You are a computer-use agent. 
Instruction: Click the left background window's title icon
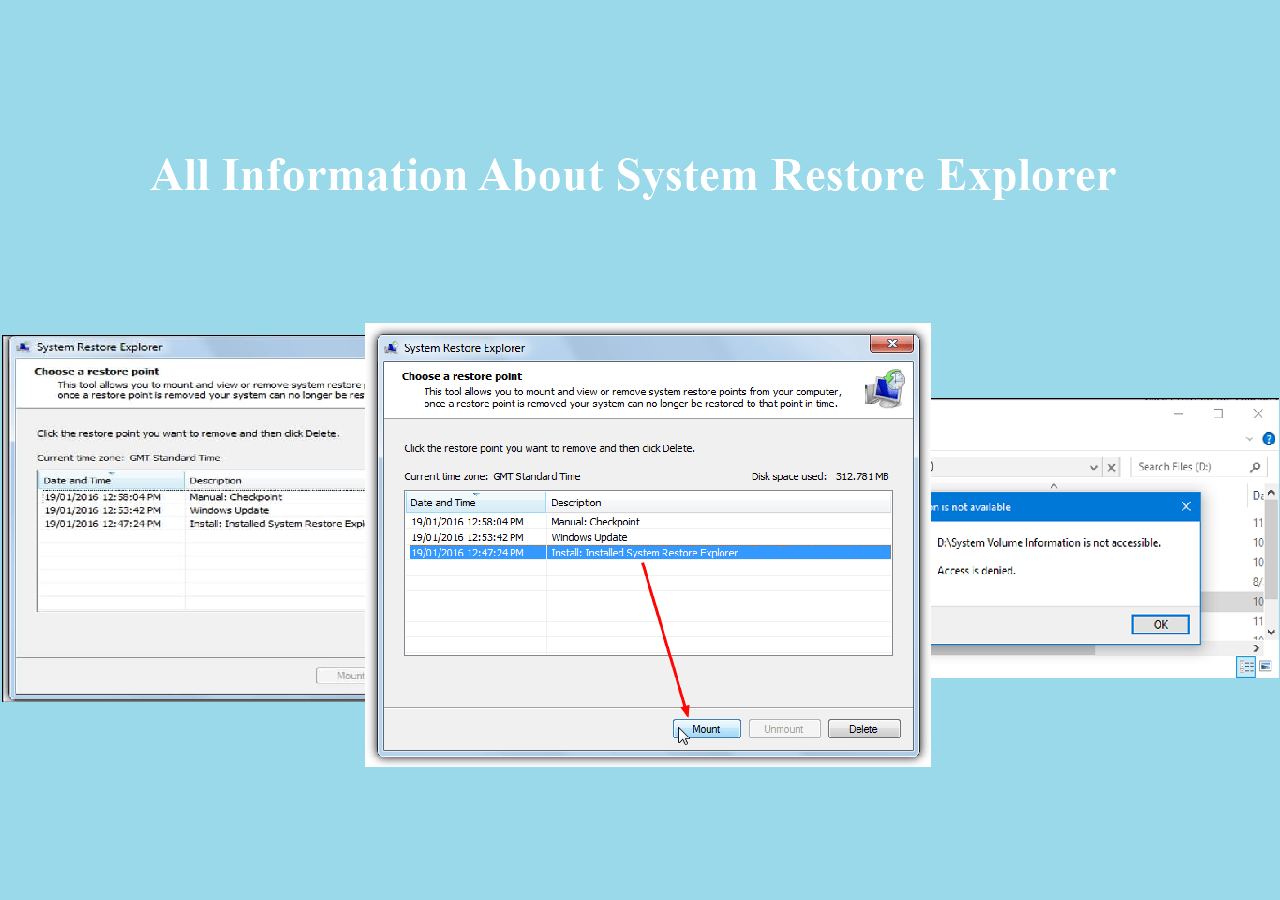tap(22, 347)
